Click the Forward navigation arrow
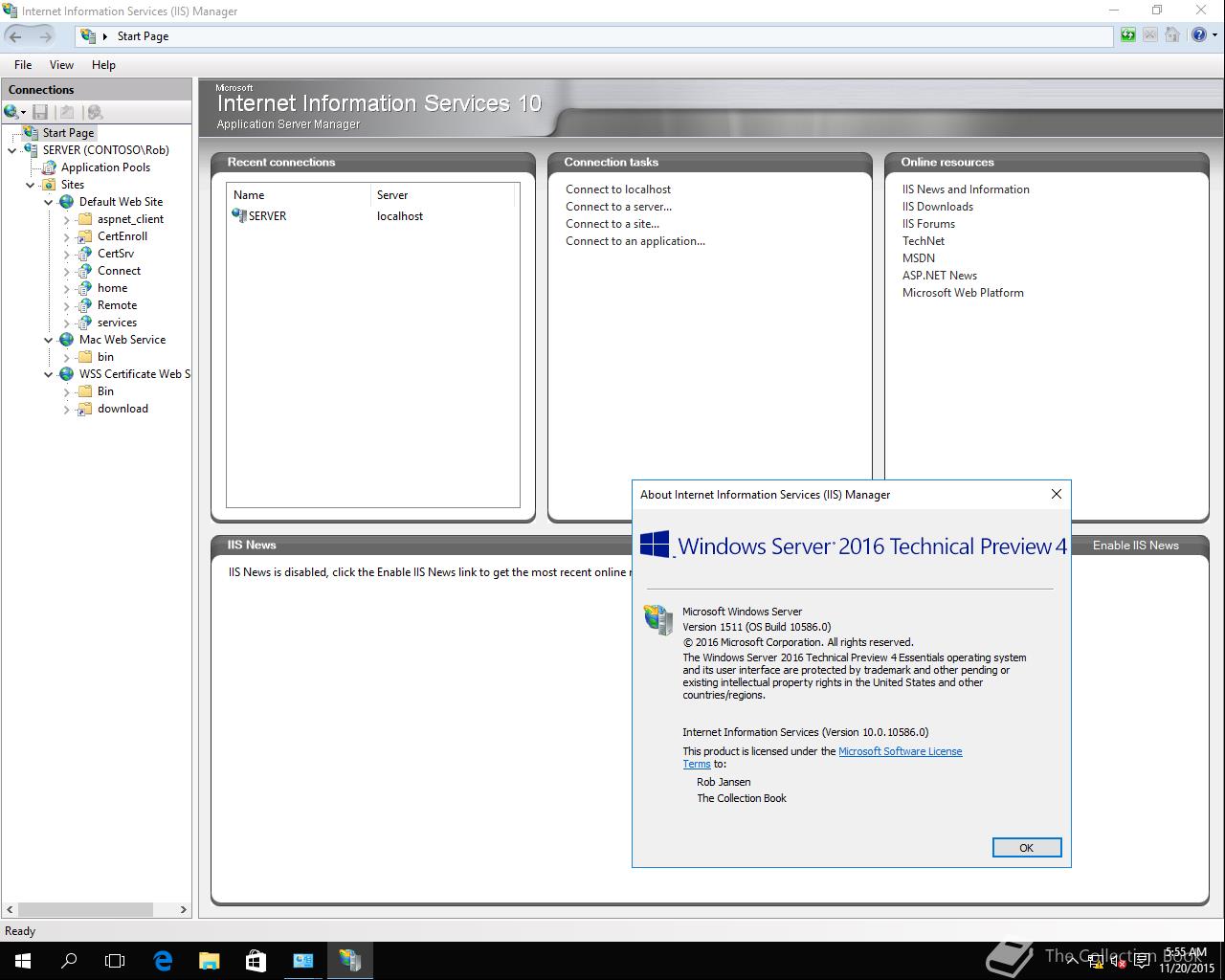Screen dimensions: 1225x980 45,36
